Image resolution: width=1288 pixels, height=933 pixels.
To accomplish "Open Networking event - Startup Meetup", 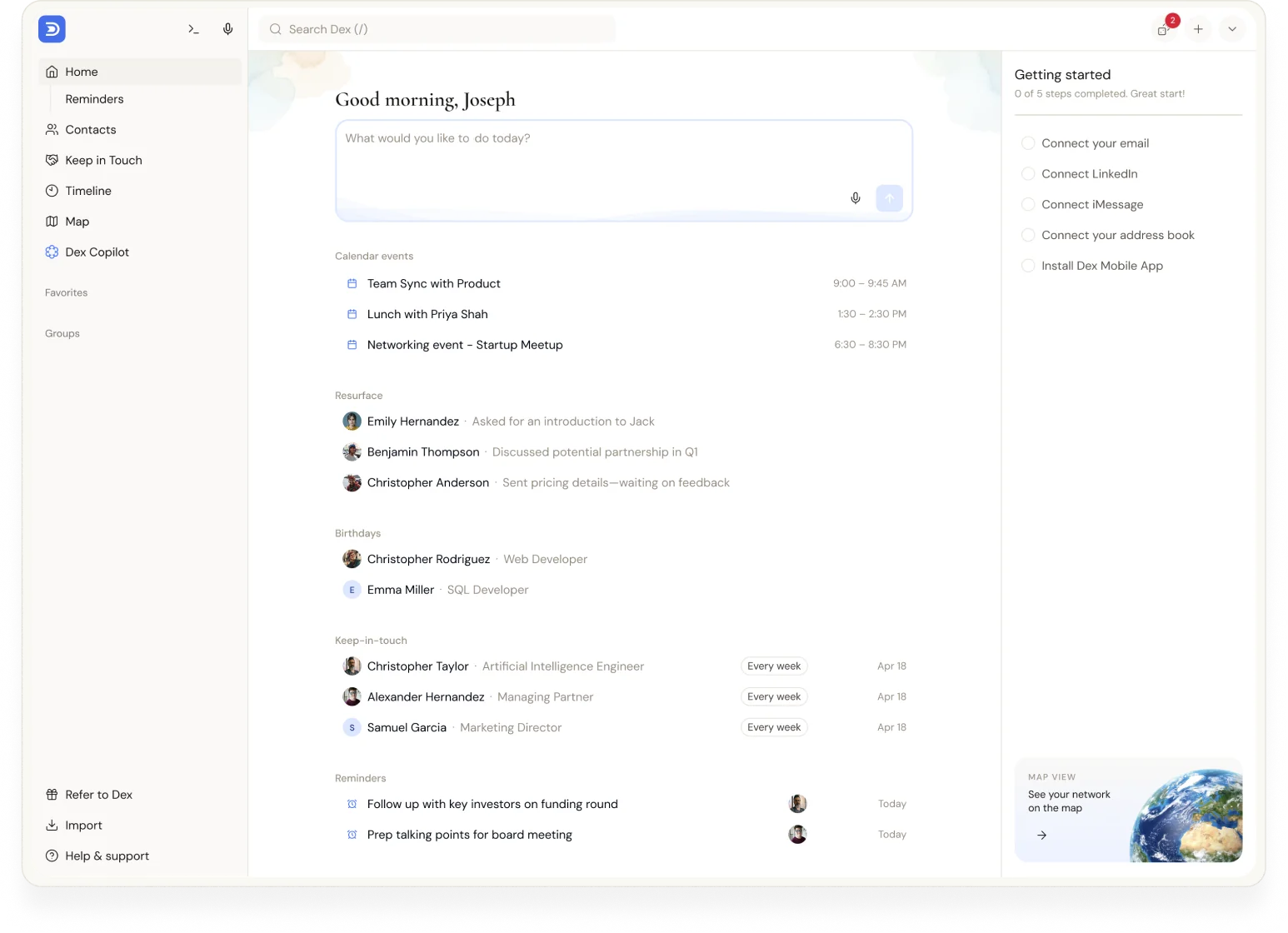I will click(624, 345).
